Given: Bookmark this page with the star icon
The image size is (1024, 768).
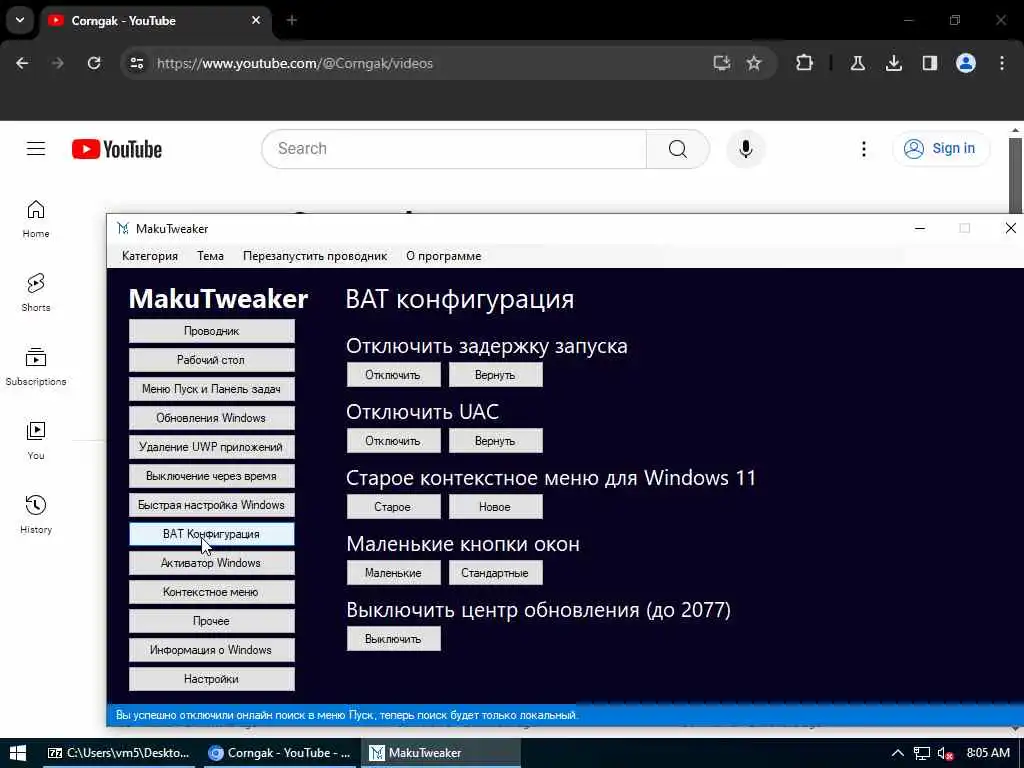Looking at the screenshot, I should 754,63.
